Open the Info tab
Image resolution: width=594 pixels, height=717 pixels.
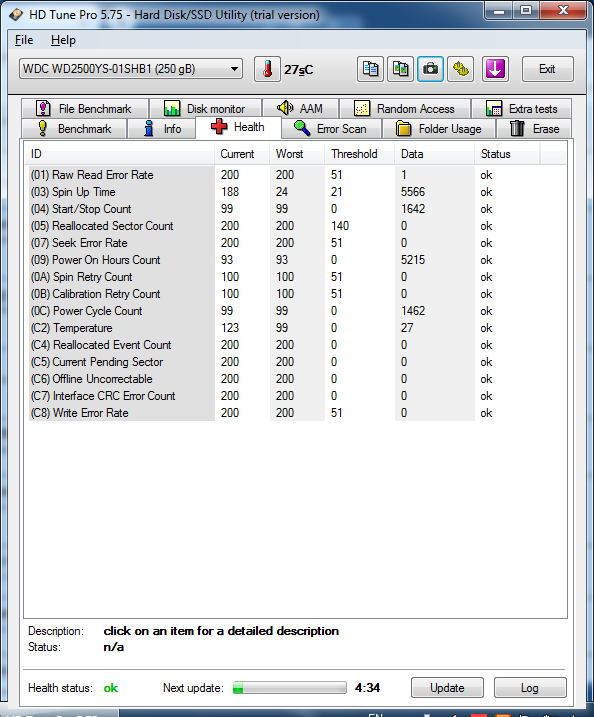pos(162,128)
